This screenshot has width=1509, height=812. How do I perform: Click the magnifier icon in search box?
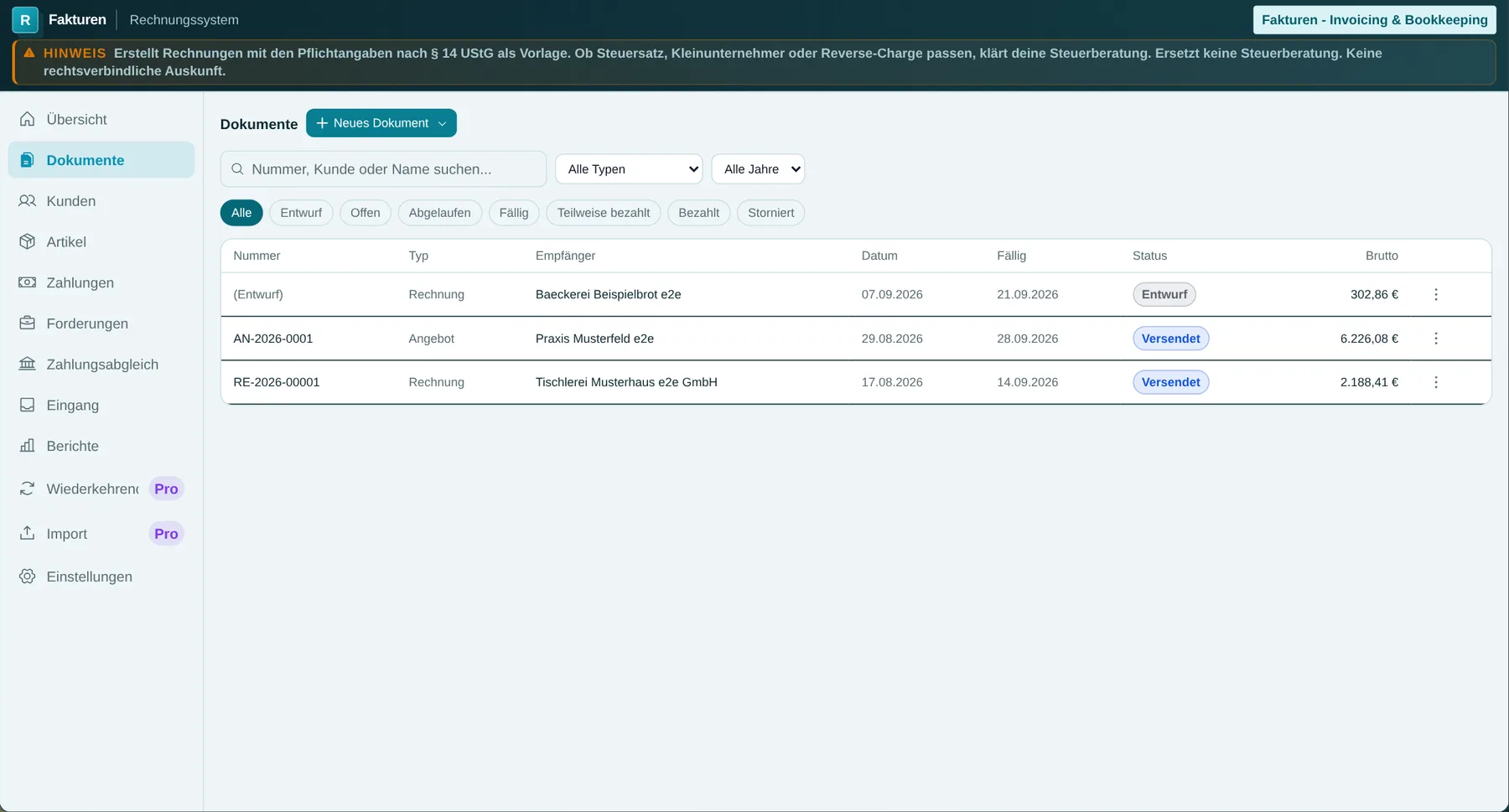[237, 169]
